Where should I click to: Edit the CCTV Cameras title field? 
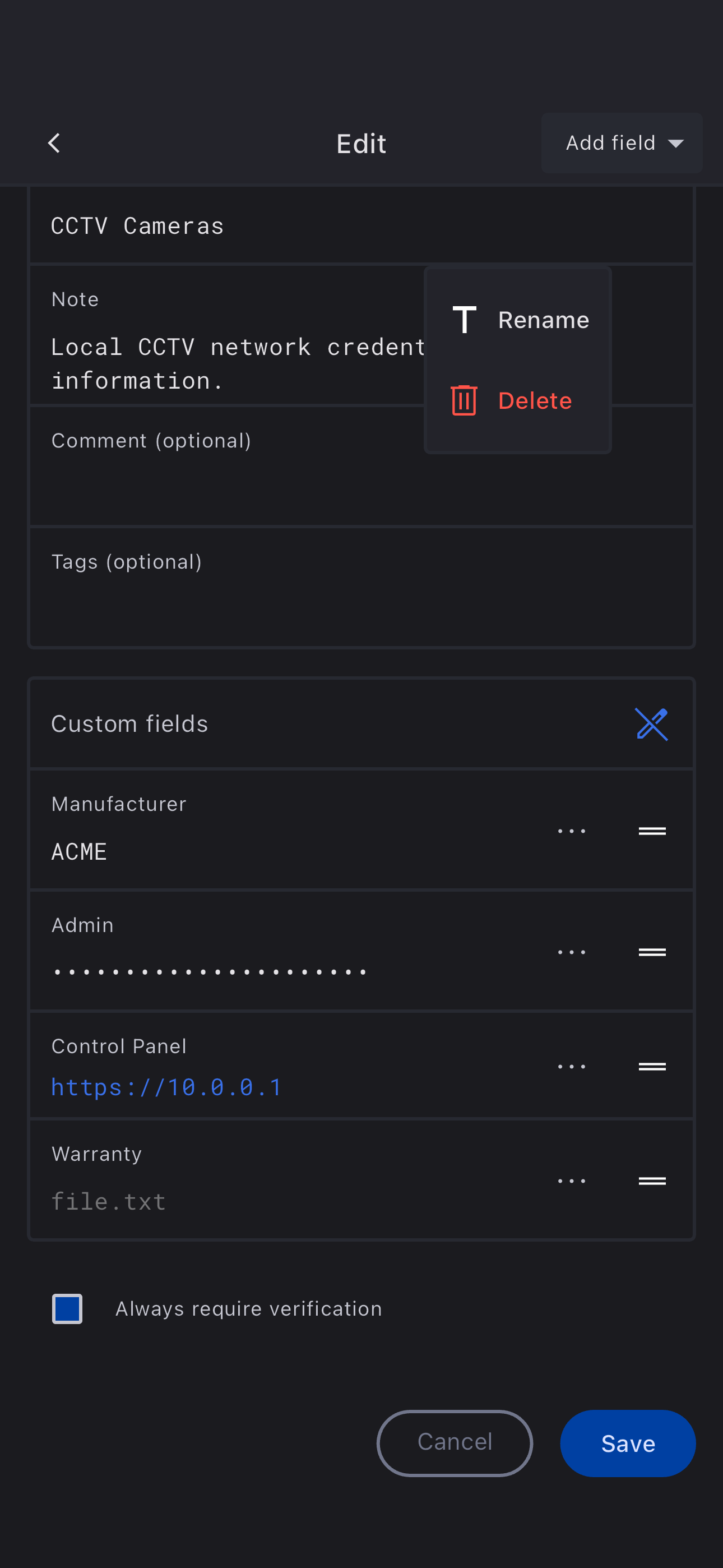pyautogui.click(x=361, y=227)
